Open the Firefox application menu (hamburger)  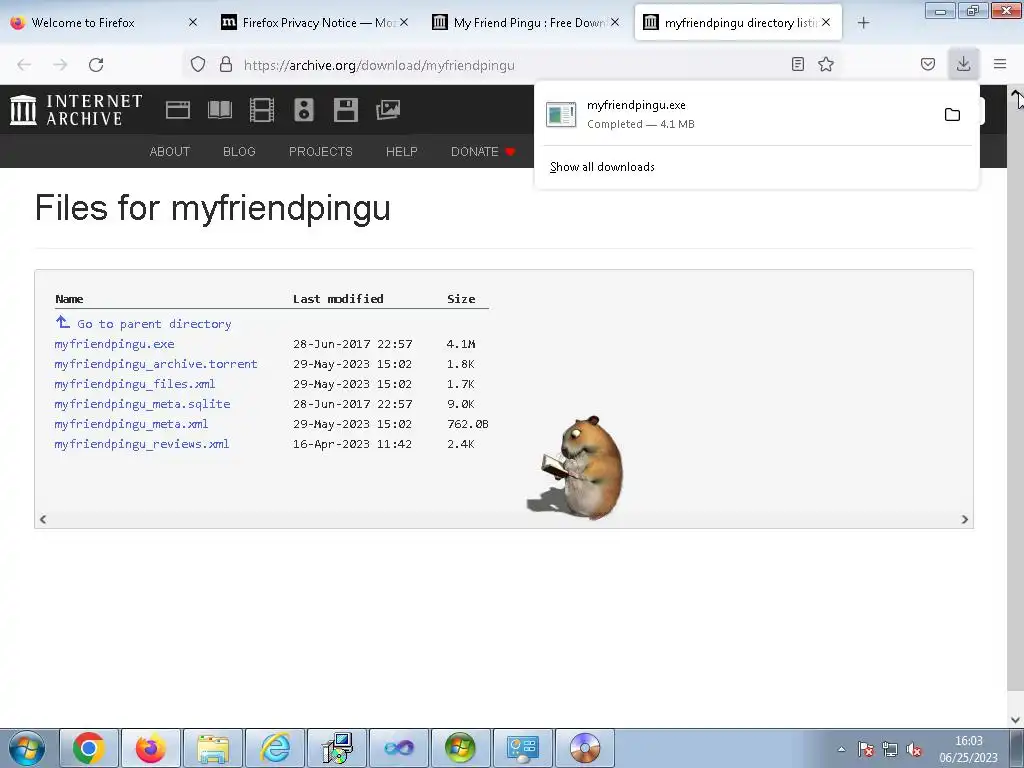pos(1000,64)
